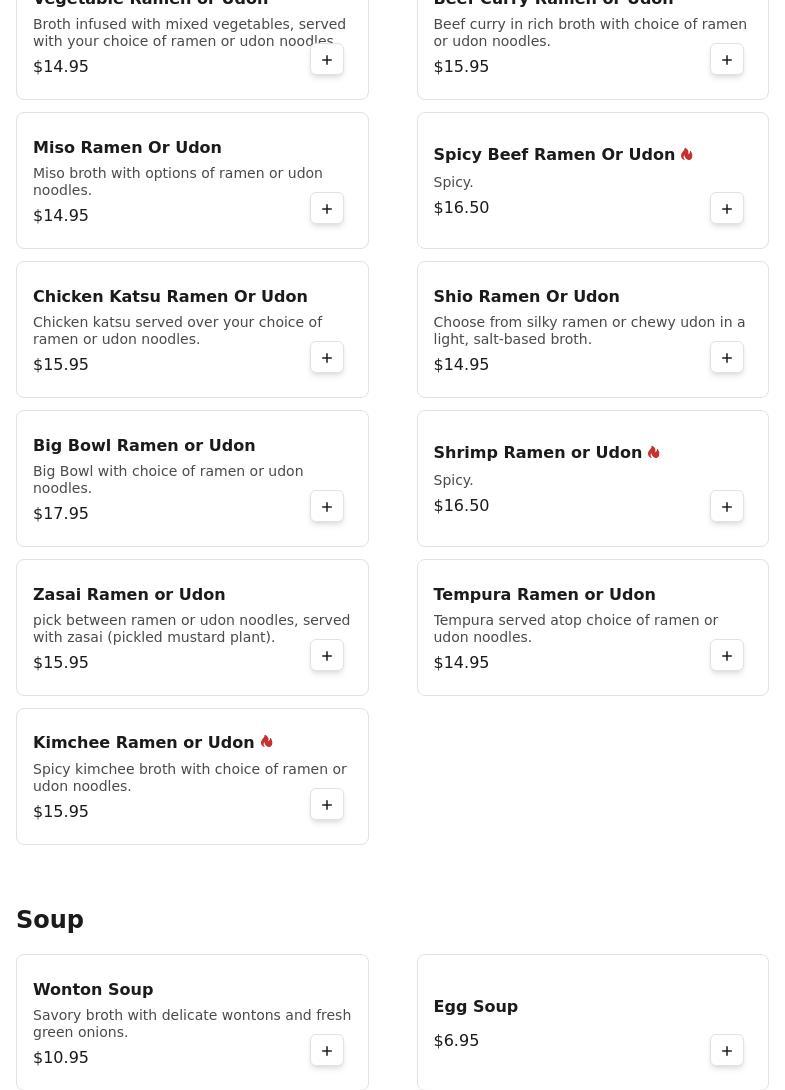The height and width of the screenshot is (1090, 785).
Task: Open Big Bowl Ramen or Udon details
Action: pyautogui.click(x=144, y=445)
